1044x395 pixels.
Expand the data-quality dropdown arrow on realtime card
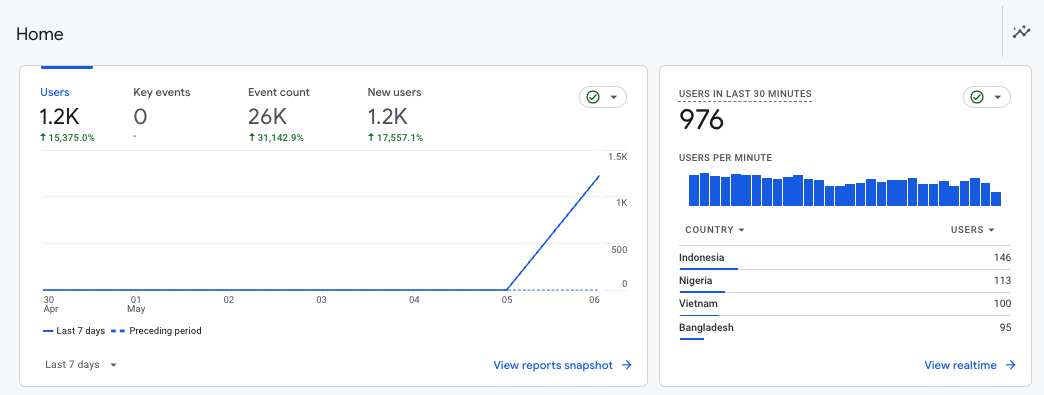tap(997, 97)
